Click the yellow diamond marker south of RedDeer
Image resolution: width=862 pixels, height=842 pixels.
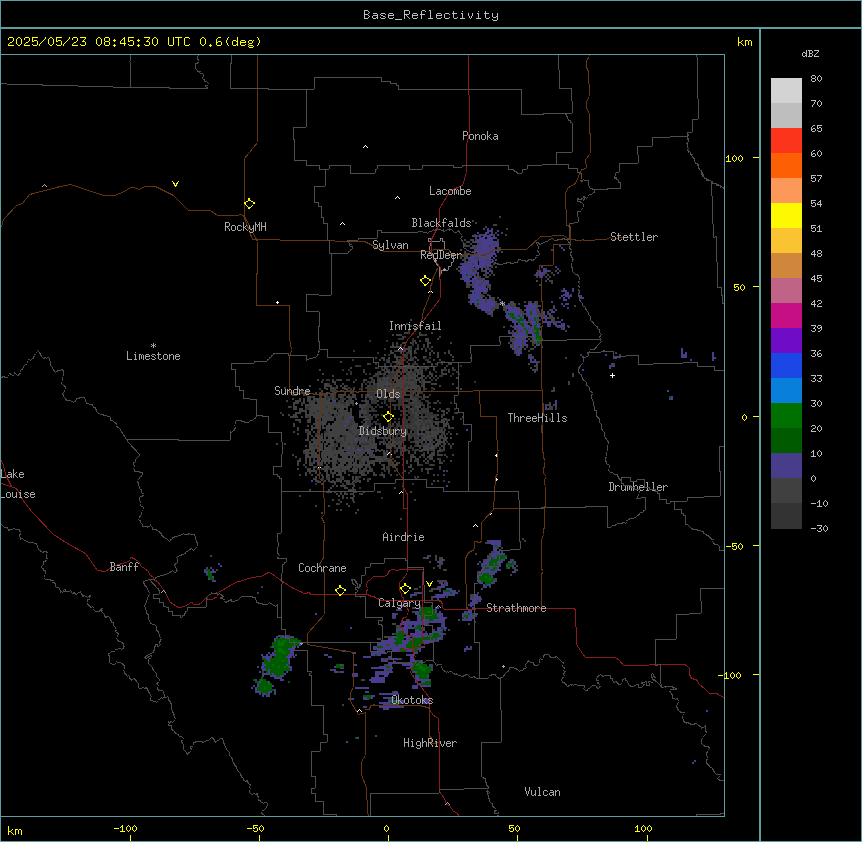(426, 281)
